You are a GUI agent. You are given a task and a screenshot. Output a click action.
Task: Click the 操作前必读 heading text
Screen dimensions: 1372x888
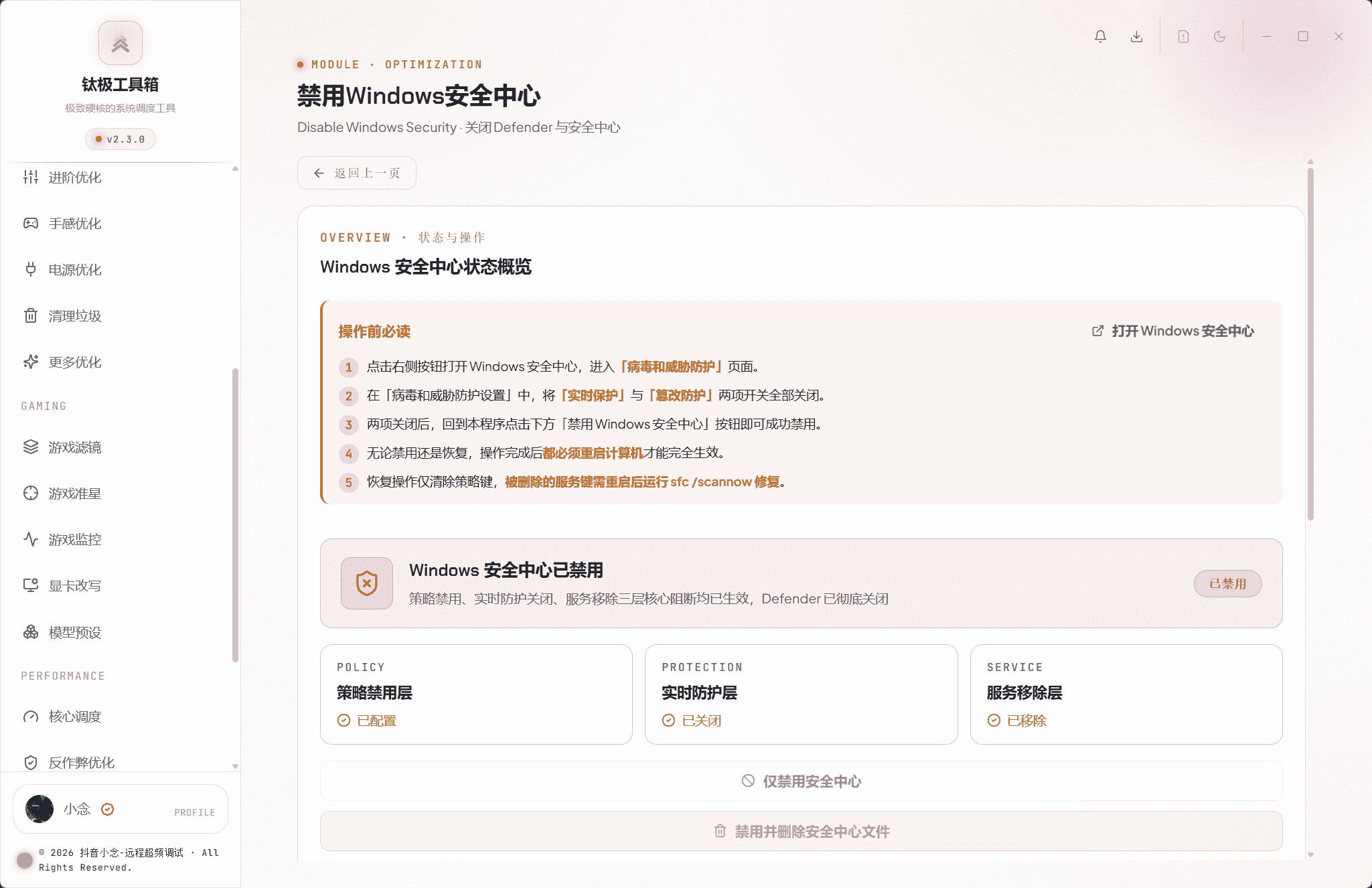click(x=374, y=331)
